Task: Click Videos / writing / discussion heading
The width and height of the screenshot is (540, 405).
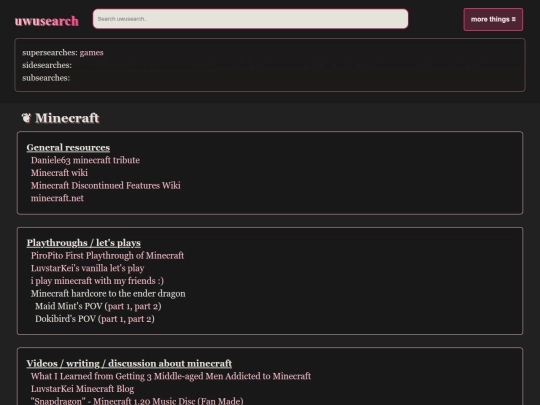Action: coord(129,363)
